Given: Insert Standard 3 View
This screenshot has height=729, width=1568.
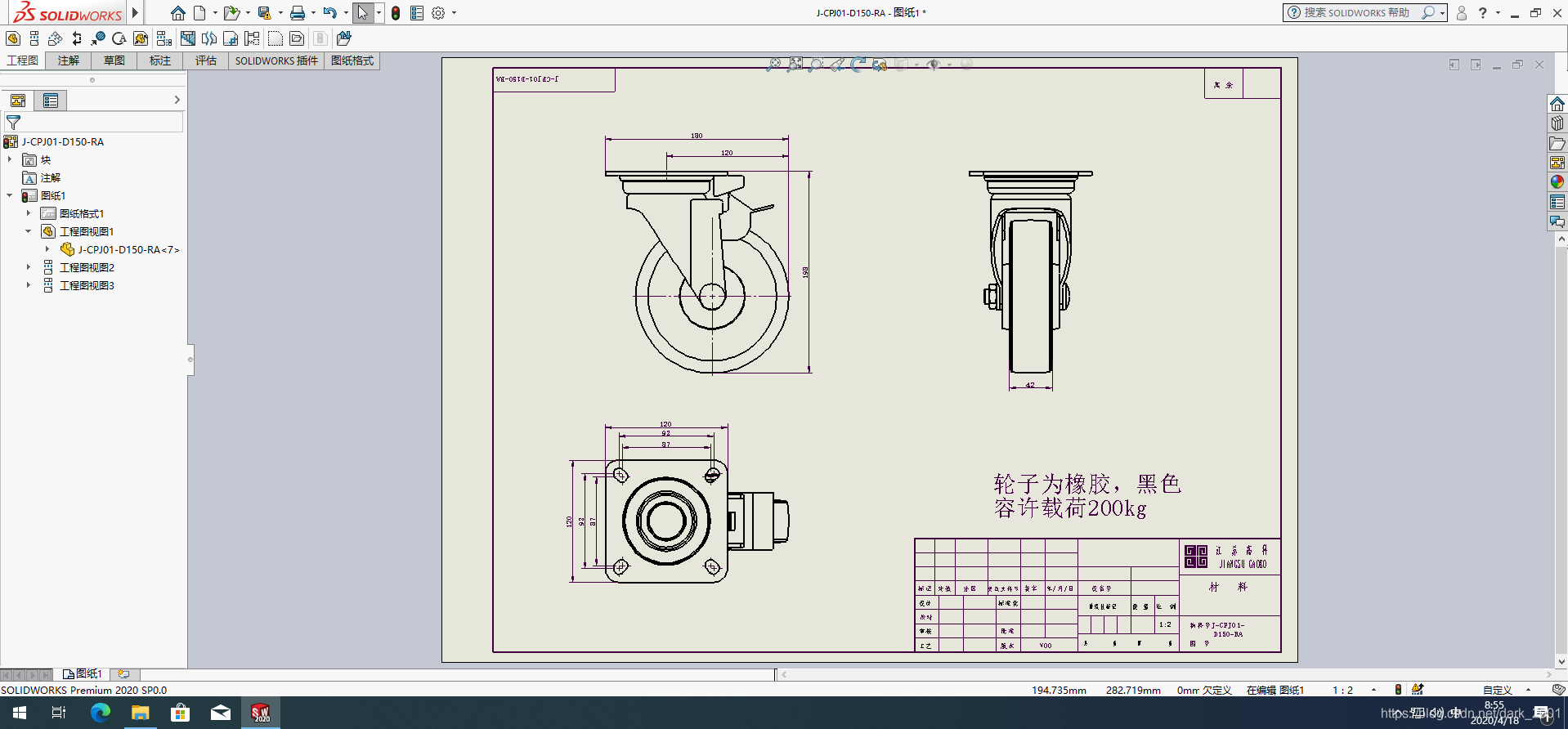Looking at the screenshot, I should [x=164, y=38].
